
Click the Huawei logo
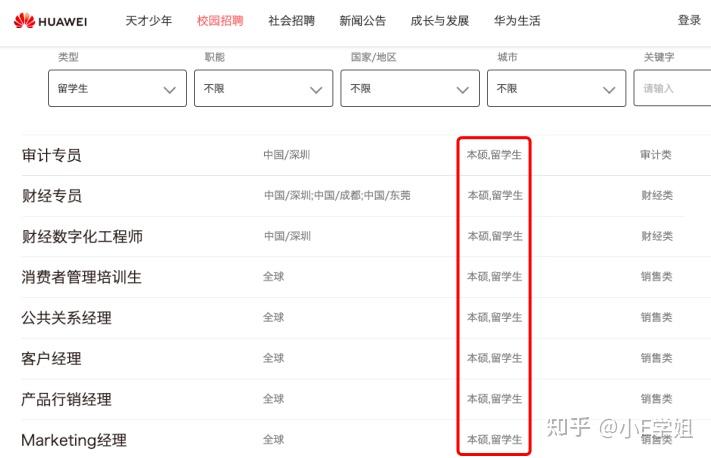pos(50,21)
